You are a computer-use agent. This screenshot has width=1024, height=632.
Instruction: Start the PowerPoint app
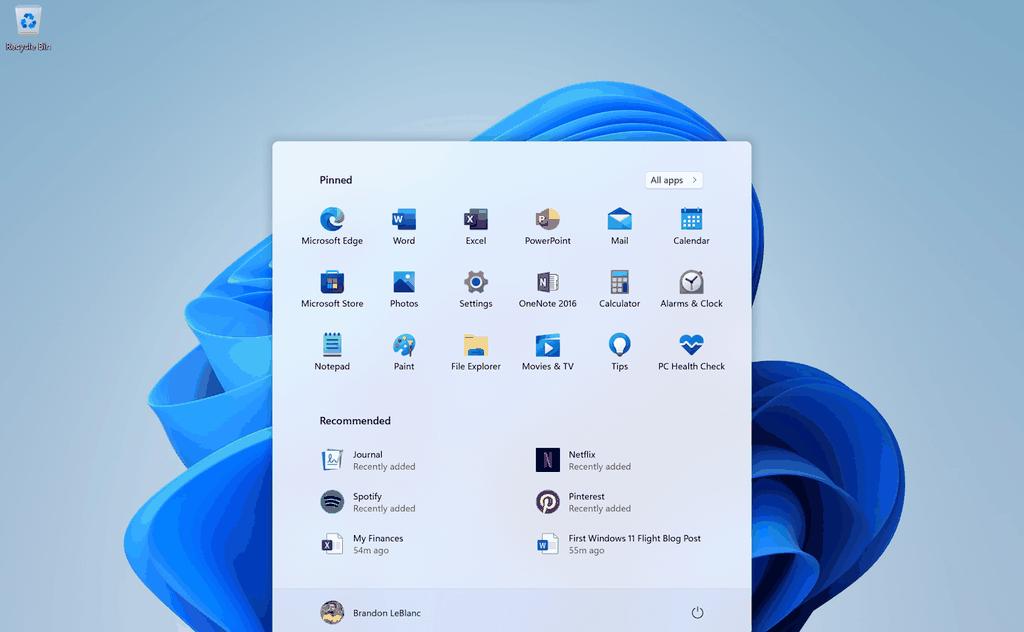tap(547, 225)
